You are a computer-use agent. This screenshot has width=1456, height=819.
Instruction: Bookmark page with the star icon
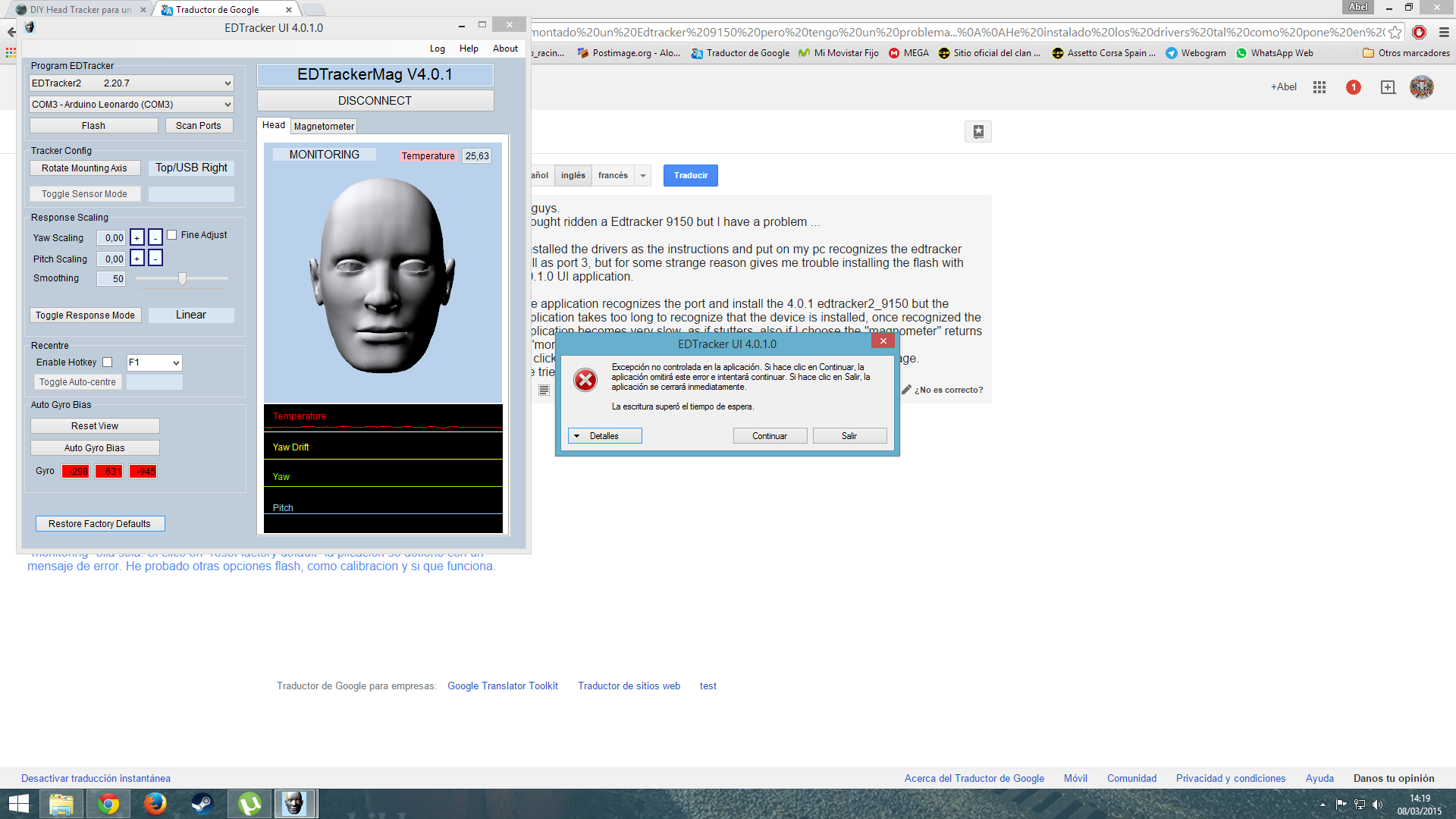(1395, 33)
